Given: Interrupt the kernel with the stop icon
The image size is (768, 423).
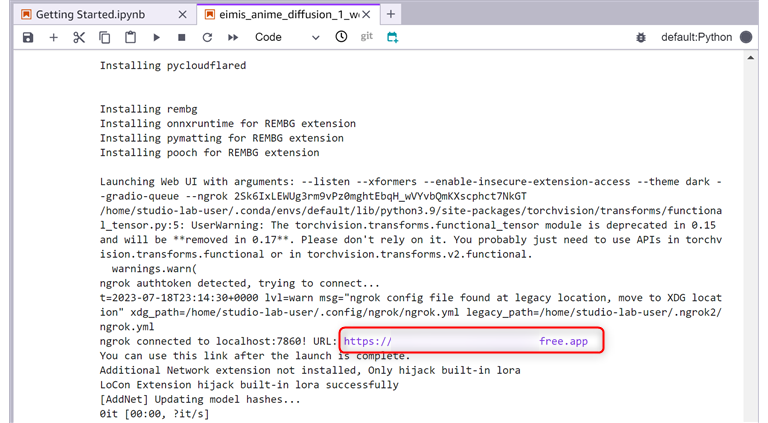Looking at the screenshot, I should click(x=182, y=37).
